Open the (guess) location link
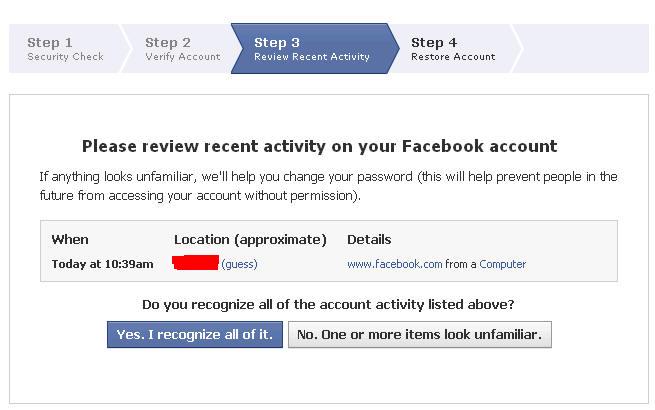 click(239, 264)
